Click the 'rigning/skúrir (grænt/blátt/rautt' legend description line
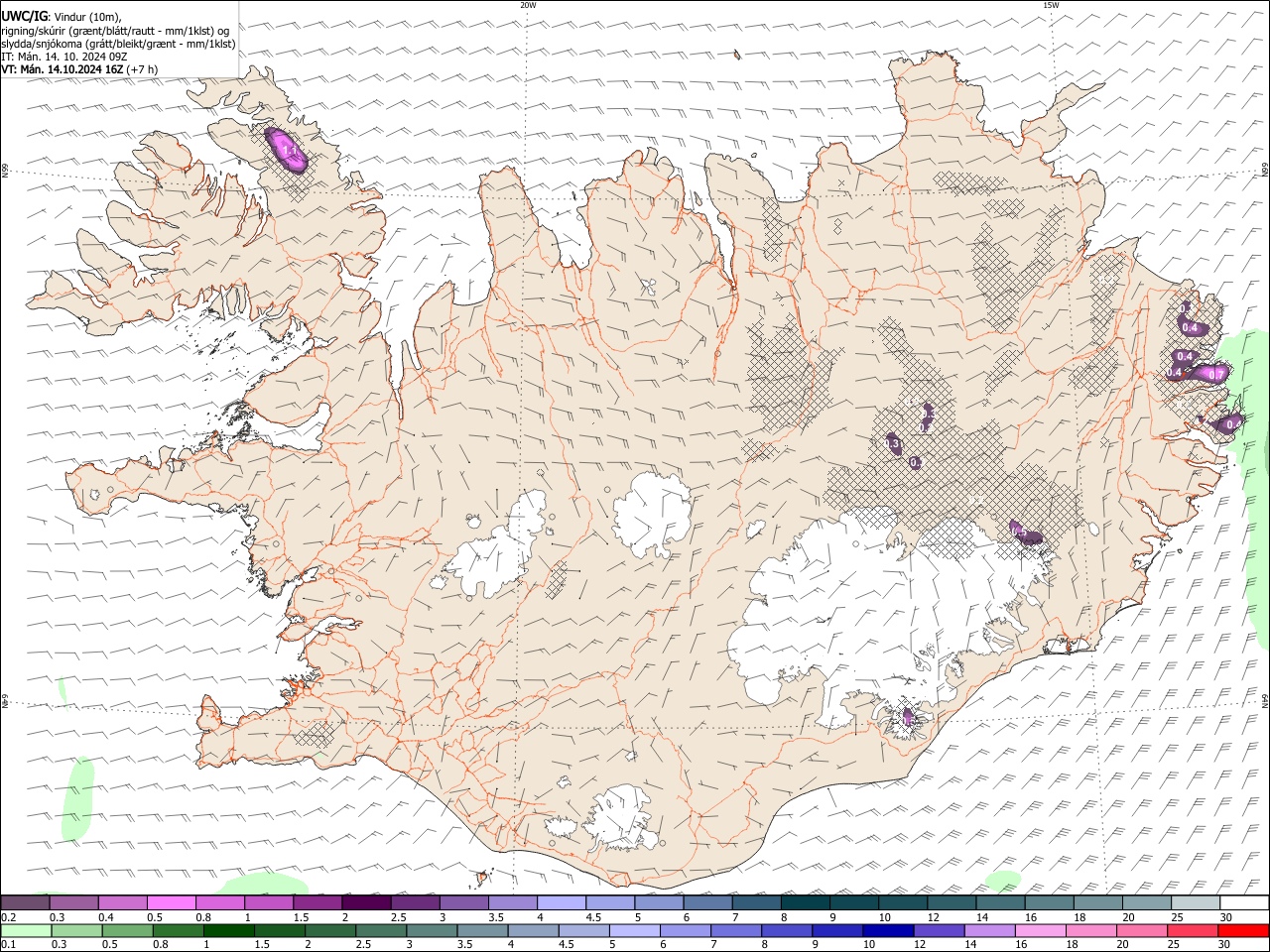This screenshot has width=1270, height=952. pos(115,31)
